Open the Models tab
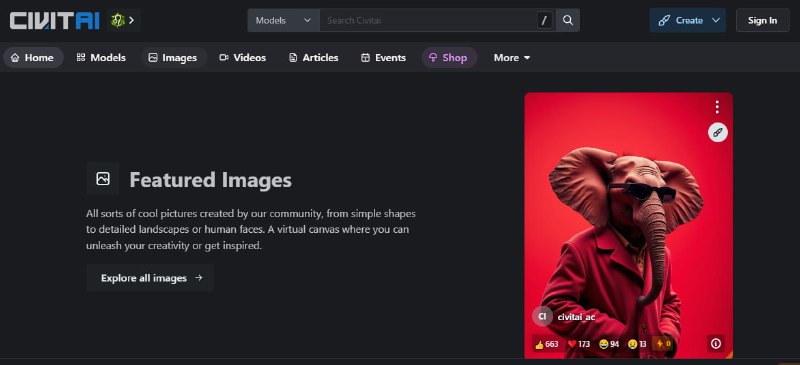Screen dimensions: 800x365 (101, 58)
